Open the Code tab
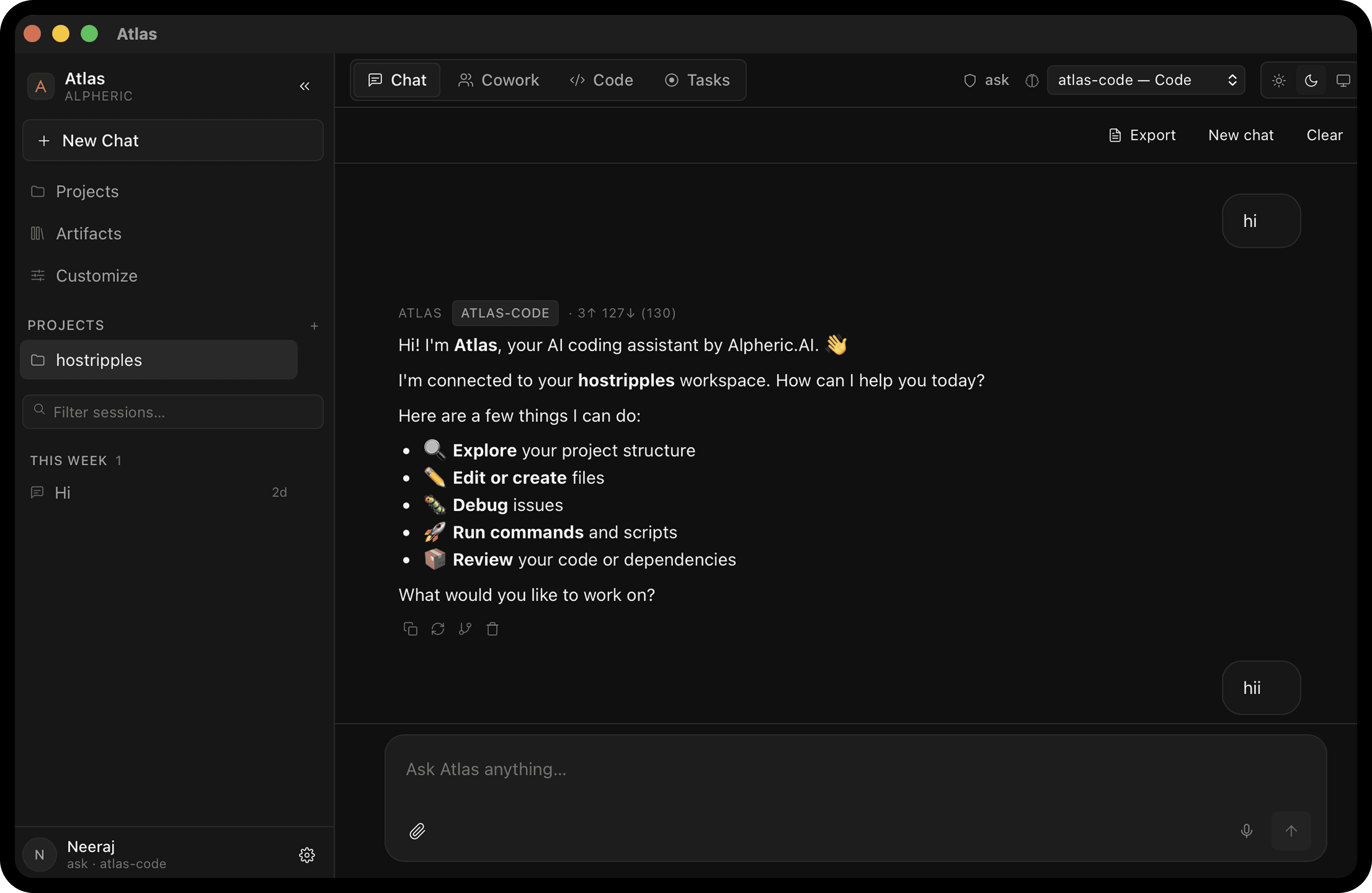The image size is (1372, 893). coord(601,80)
